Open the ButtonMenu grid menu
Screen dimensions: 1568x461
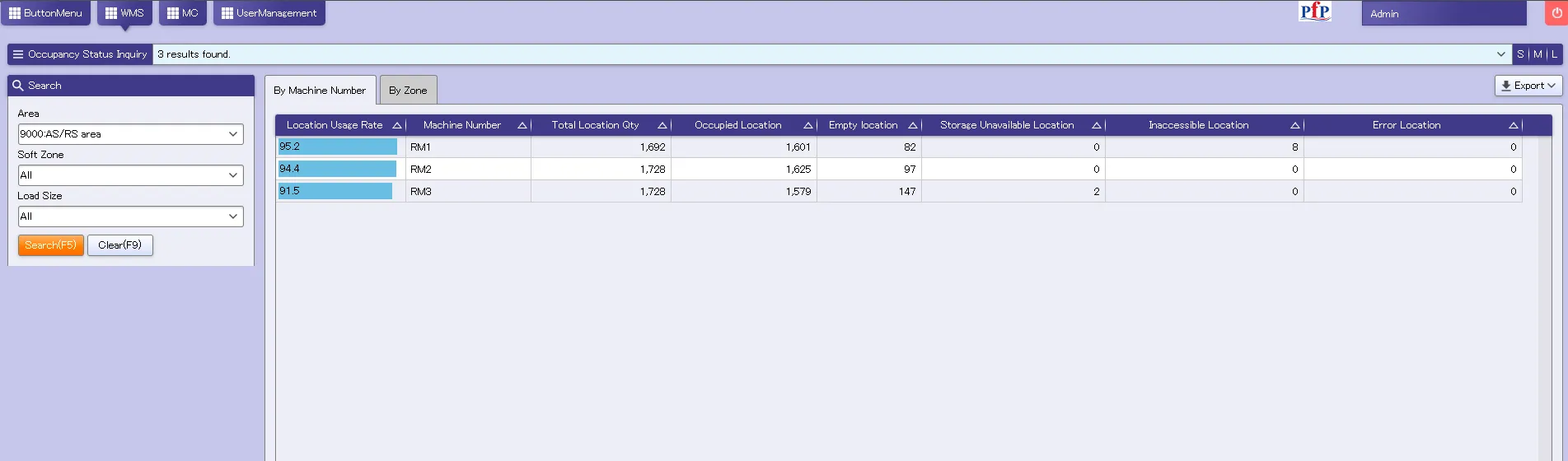click(45, 13)
